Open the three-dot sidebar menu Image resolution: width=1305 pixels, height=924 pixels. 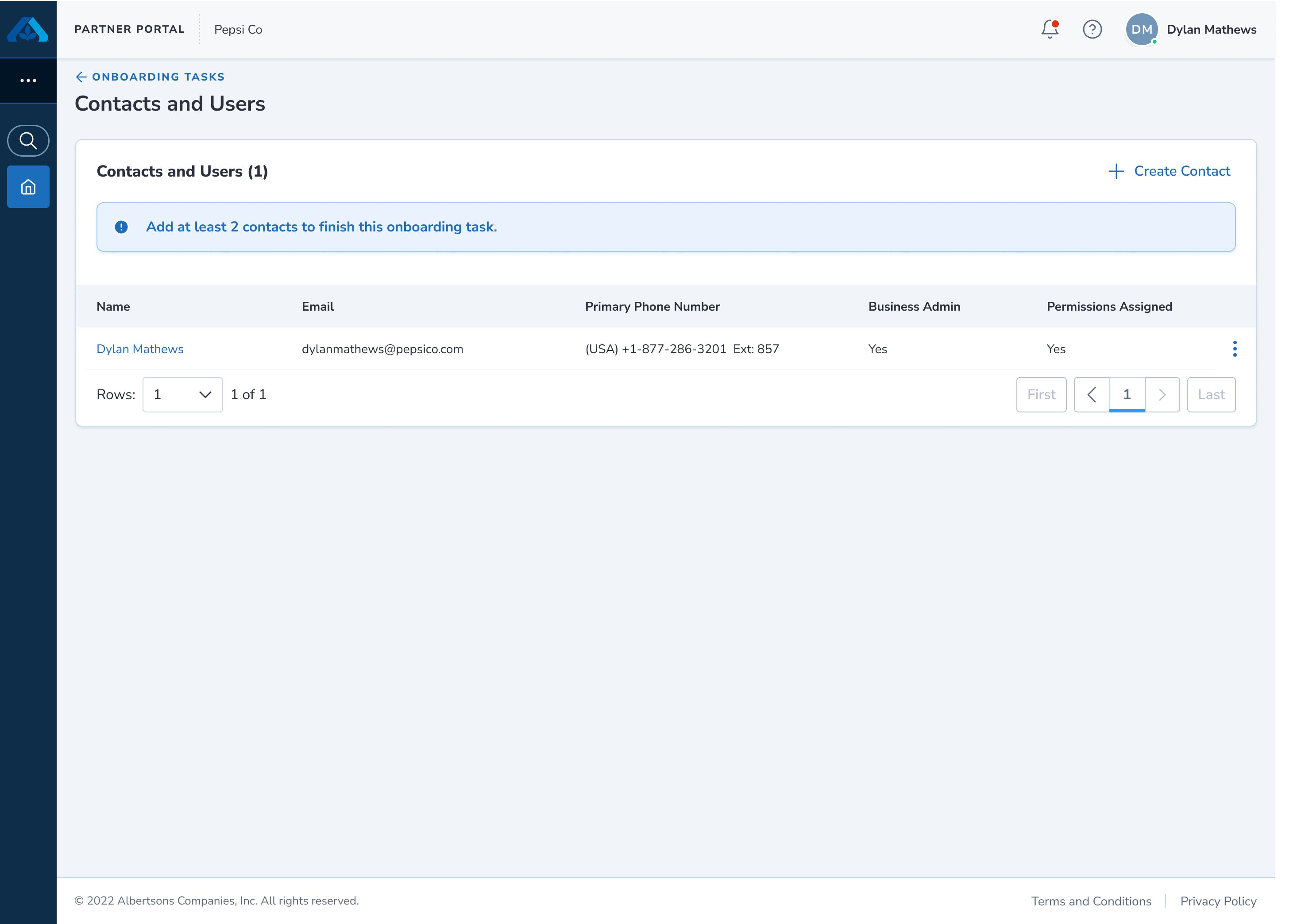click(x=28, y=81)
